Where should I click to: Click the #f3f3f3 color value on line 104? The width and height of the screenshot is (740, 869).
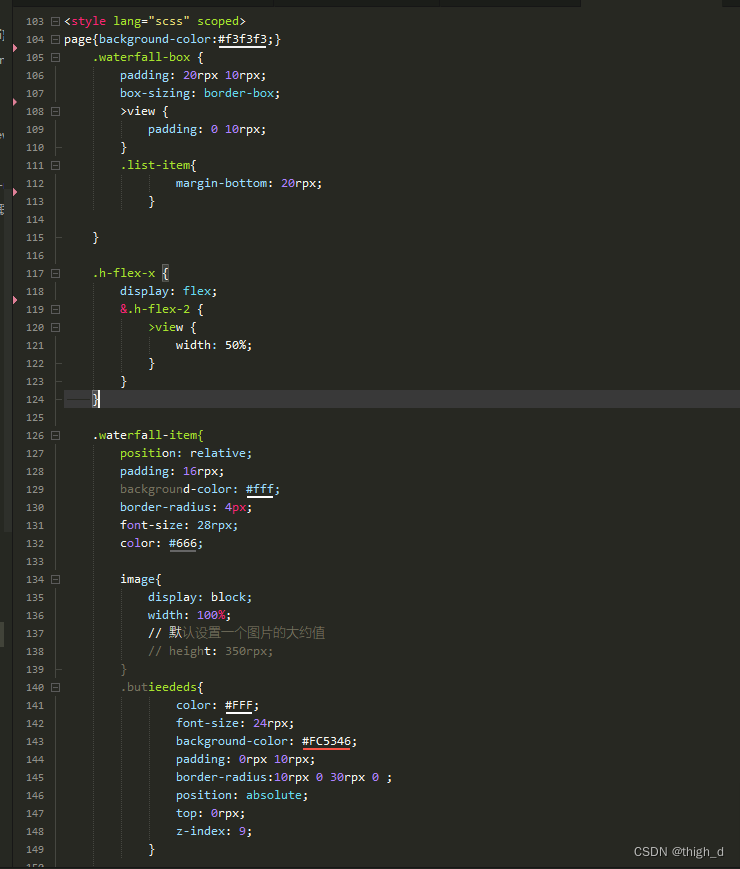tap(243, 39)
